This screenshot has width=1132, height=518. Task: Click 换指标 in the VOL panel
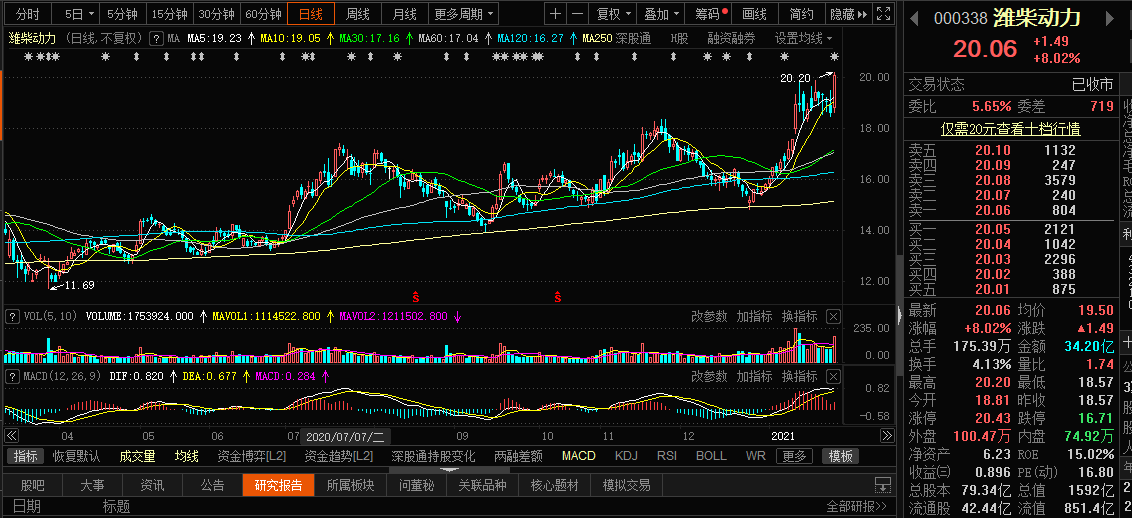(799, 316)
